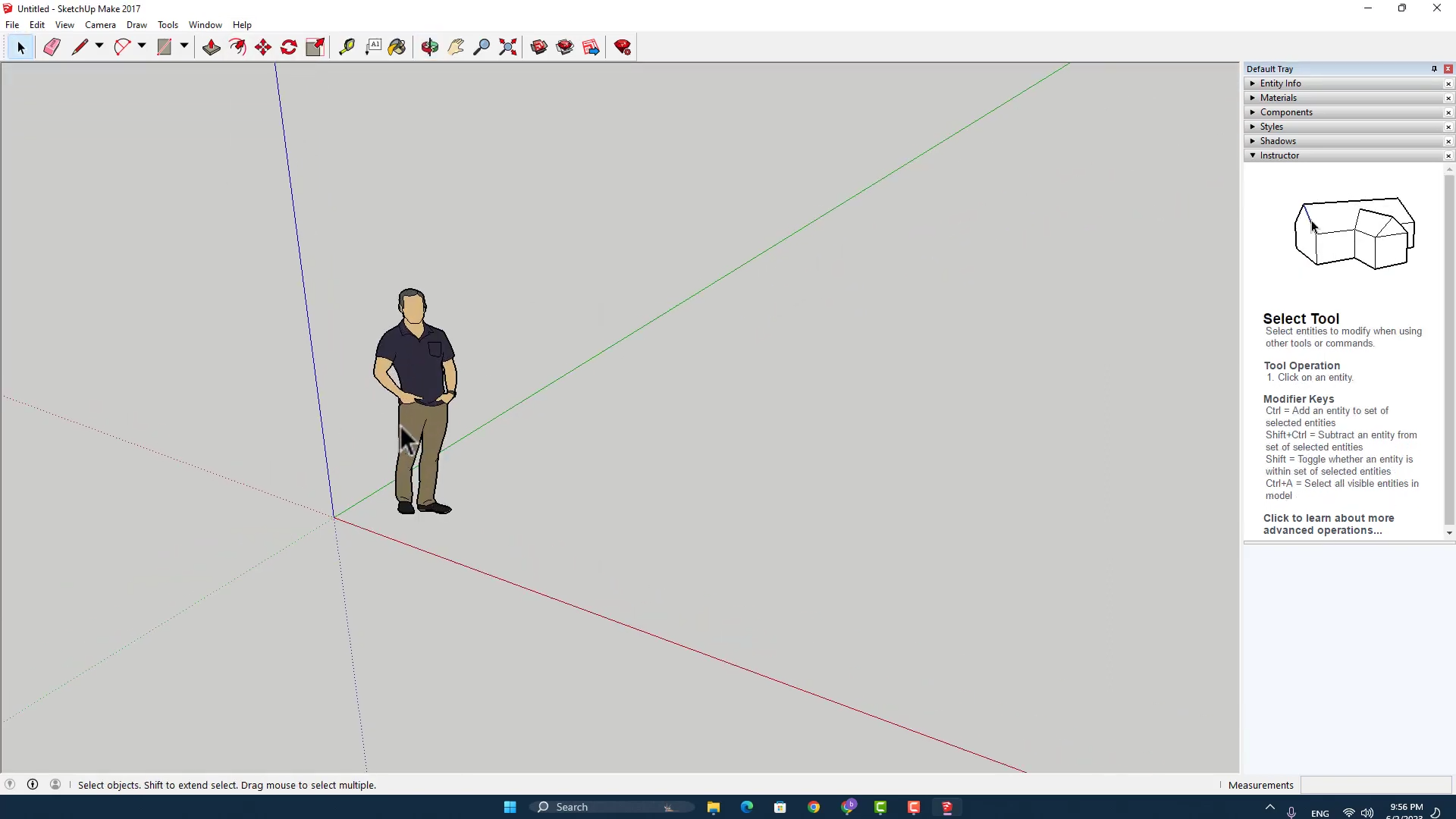
Task: Expand the Materials tray panel
Action: 1279,98
